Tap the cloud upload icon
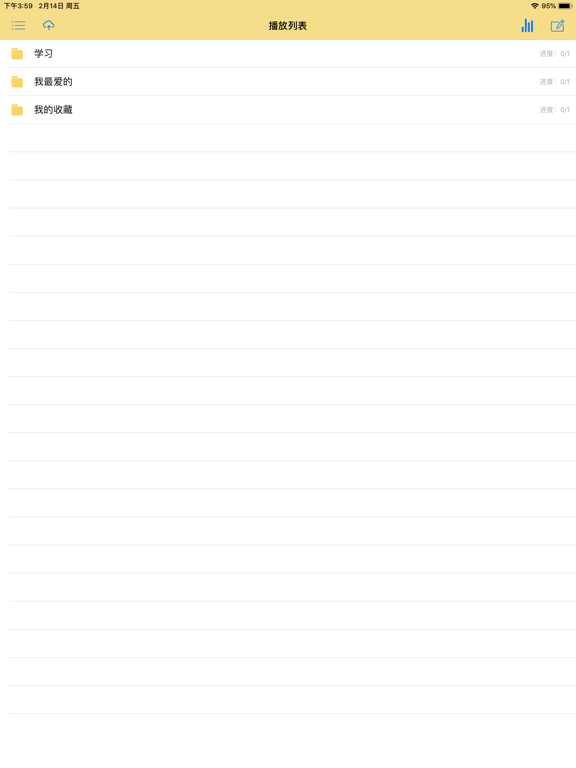Screen dimensions: 576x768 tap(48, 25)
